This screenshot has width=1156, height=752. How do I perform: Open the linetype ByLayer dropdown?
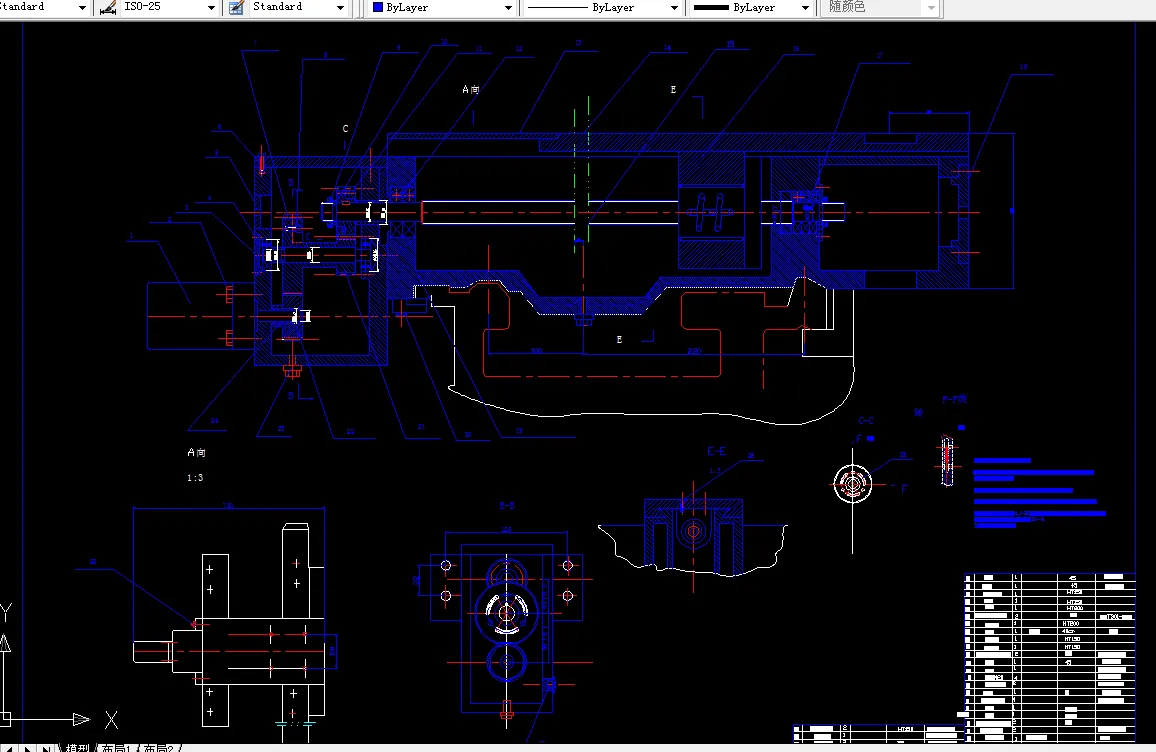(674, 7)
